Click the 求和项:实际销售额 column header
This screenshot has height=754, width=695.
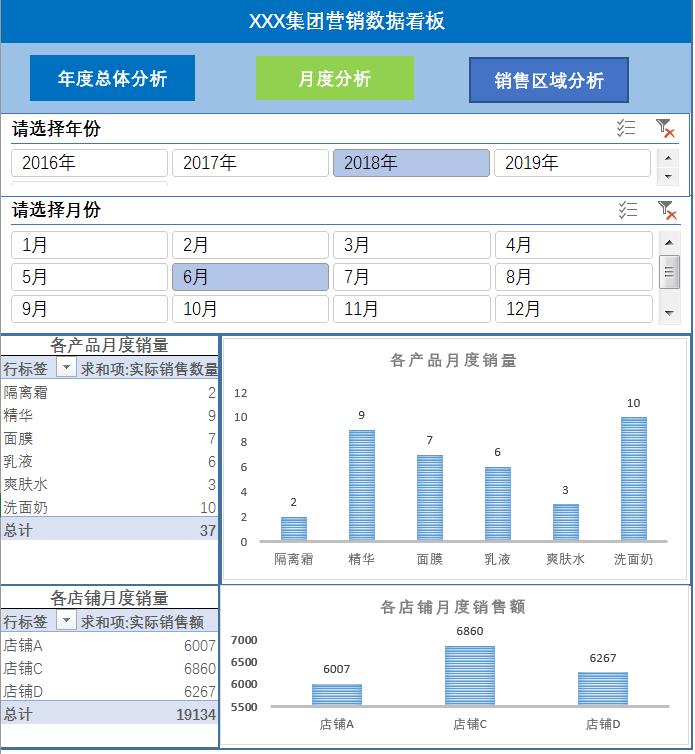tap(142, 622)
